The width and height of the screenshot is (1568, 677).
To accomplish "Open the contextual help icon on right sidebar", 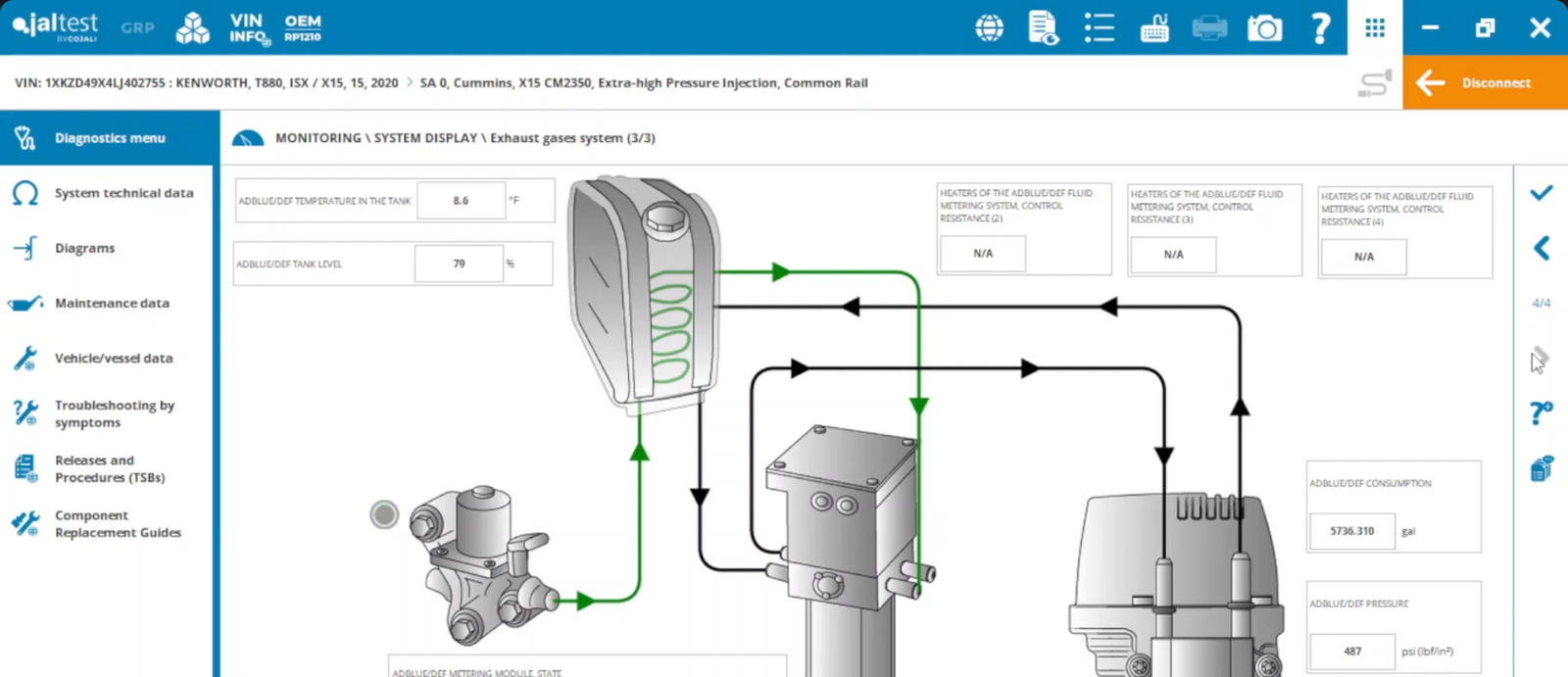I will click(x=1541, y=413).
